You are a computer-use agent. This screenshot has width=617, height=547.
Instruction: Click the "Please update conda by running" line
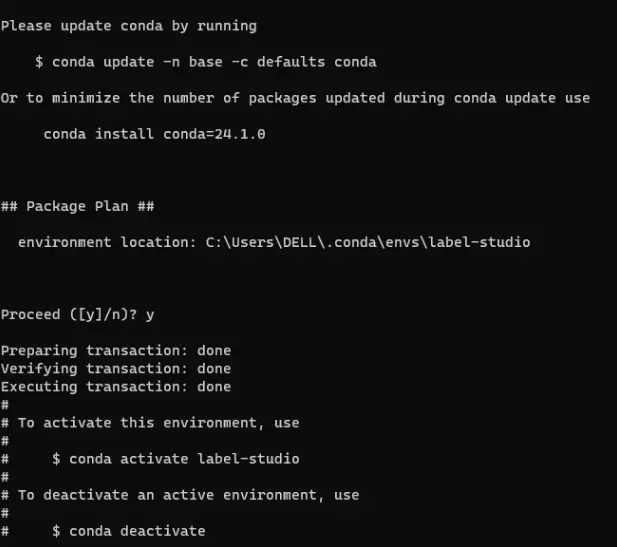click(129, 26)
